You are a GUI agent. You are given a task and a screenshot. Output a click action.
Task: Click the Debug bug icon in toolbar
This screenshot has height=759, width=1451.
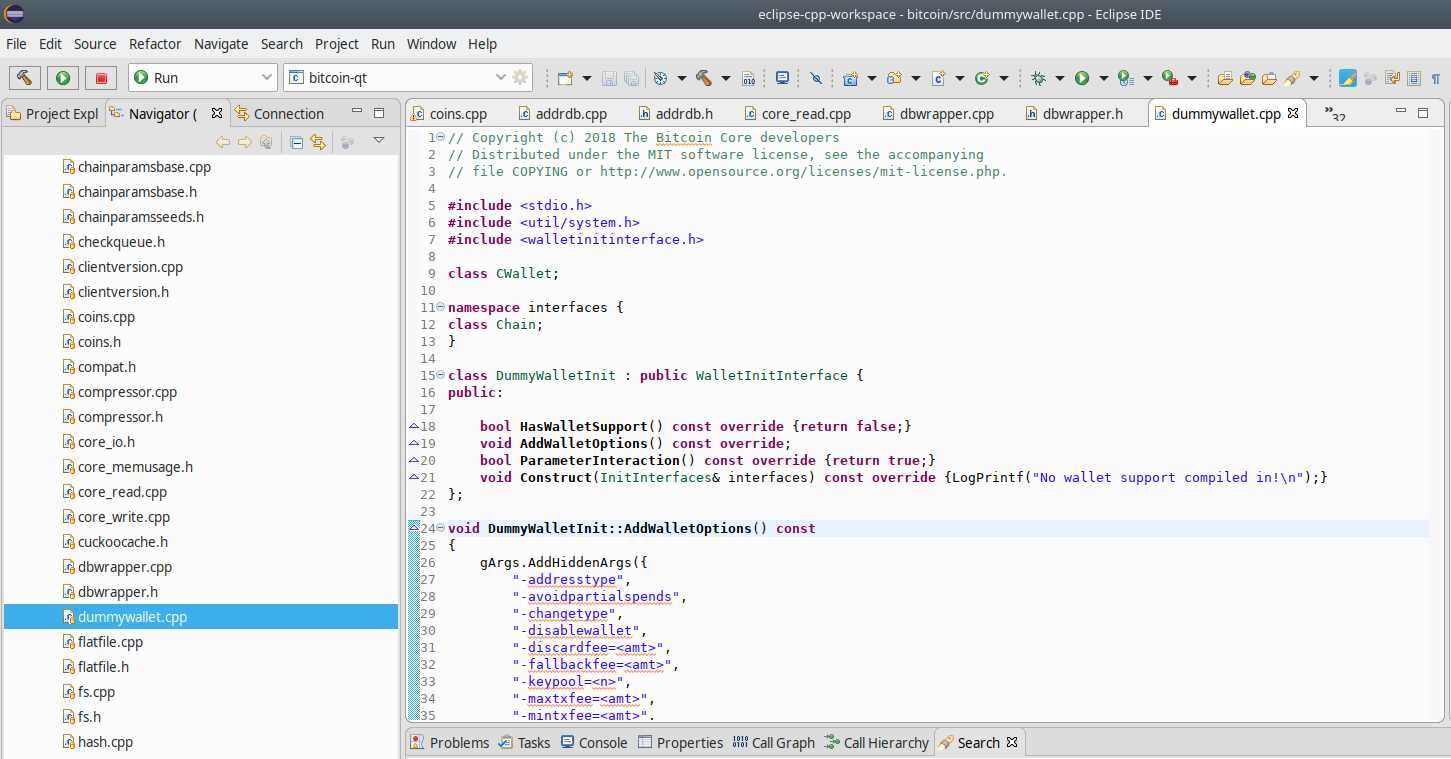(1038, 78)
